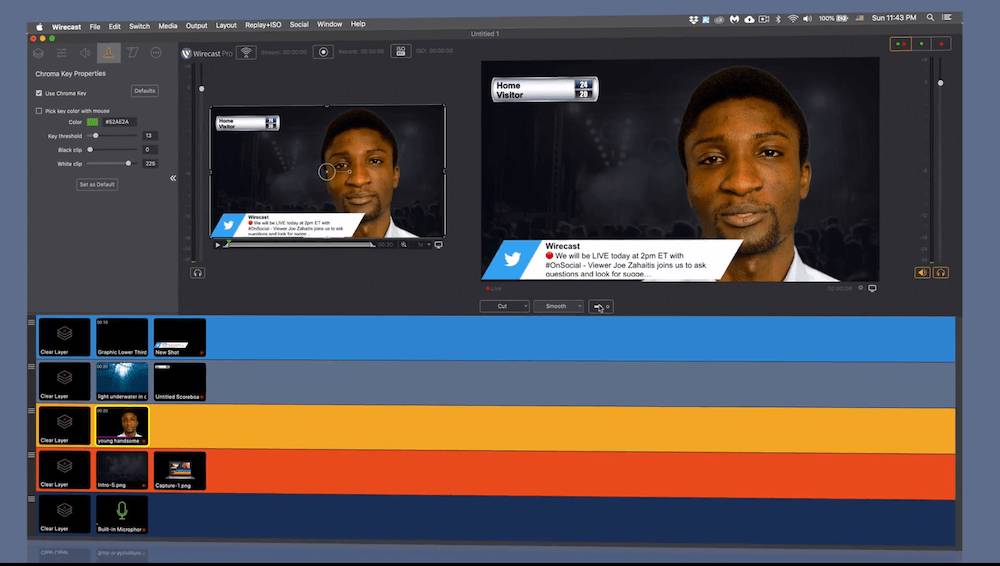Screen dimensions: 1000x566
Task: Select the Chroma Key properties tab
Action: (x=108, y=53)
